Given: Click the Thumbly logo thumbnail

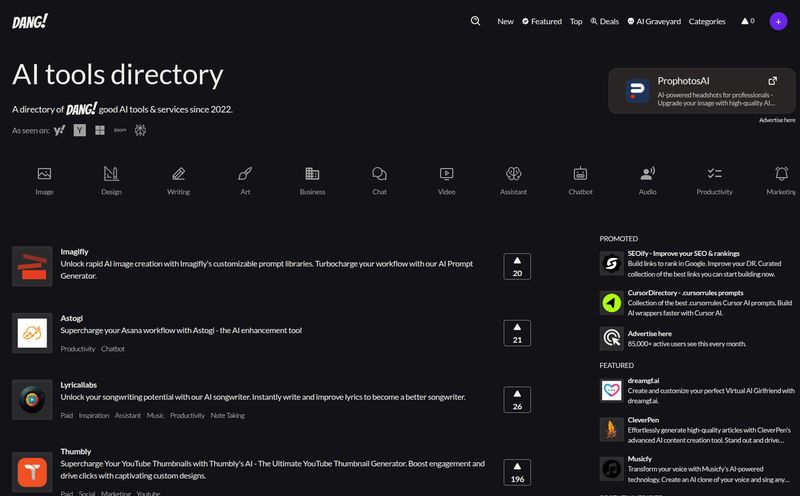Looking at the screenshot, I should [x=32, y=472].
